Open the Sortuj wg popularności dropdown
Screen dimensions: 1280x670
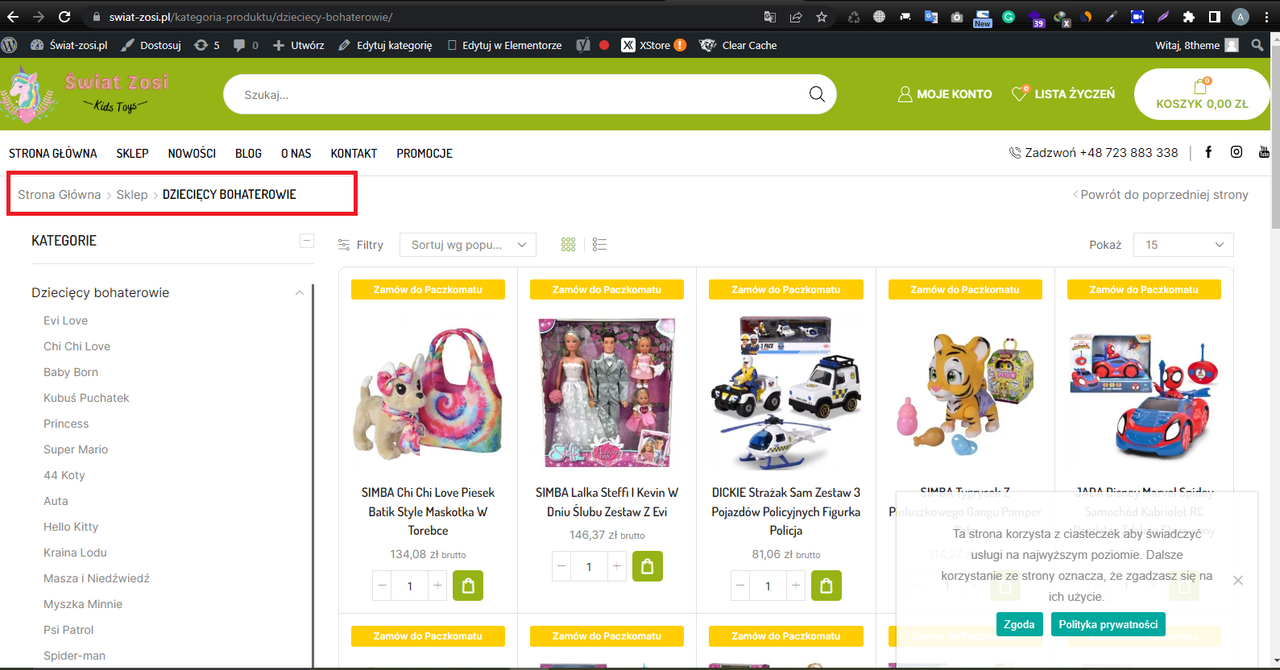pos(467,245)
